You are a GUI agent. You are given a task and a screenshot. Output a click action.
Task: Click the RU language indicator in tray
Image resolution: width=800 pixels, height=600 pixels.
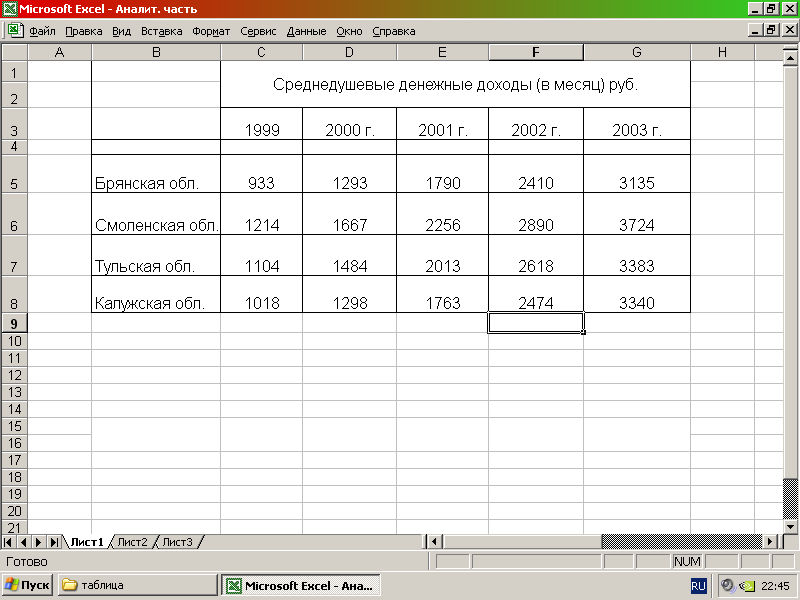tap(698, 586)
